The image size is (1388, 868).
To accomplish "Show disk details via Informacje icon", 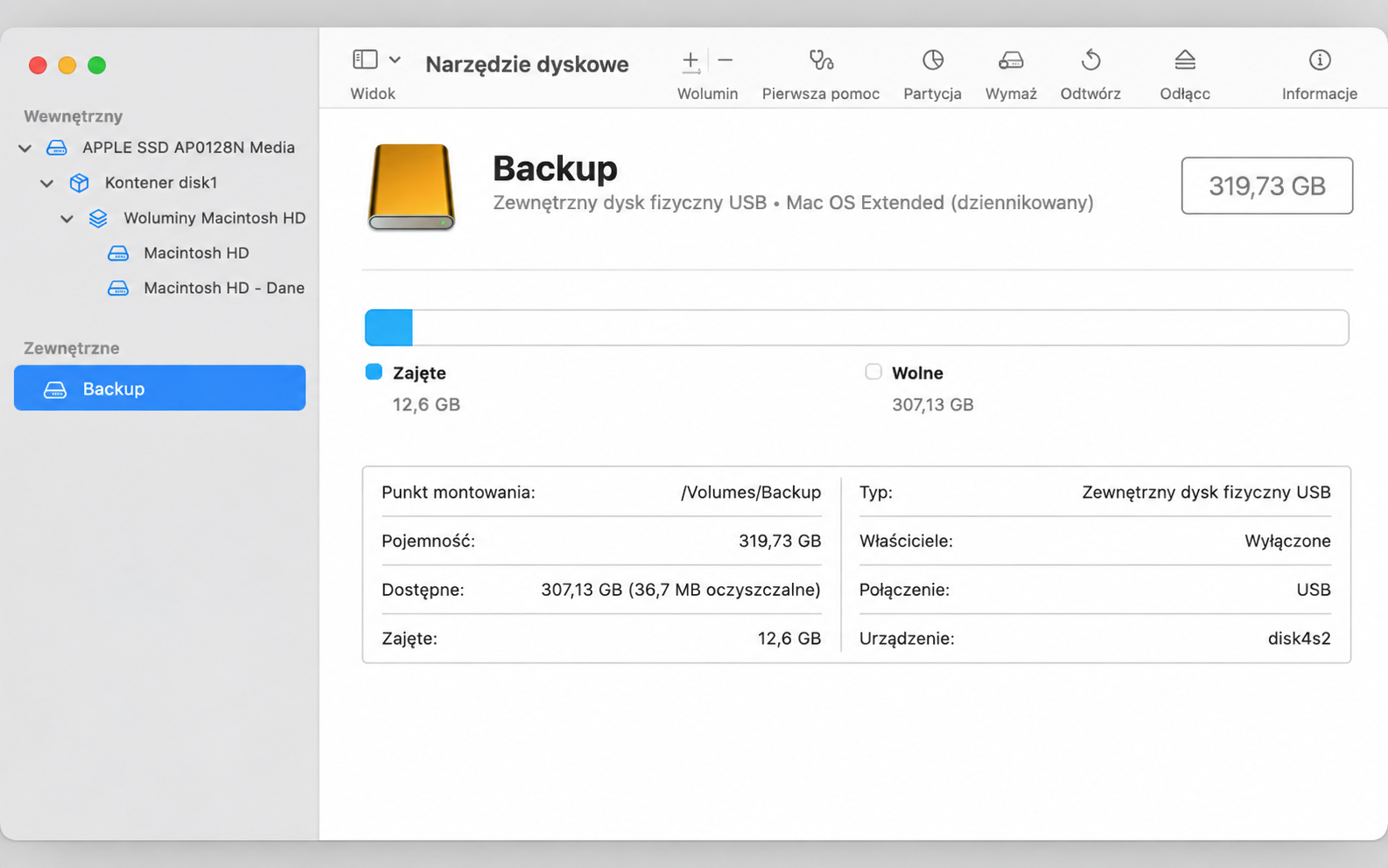I will pos(1320,59).
